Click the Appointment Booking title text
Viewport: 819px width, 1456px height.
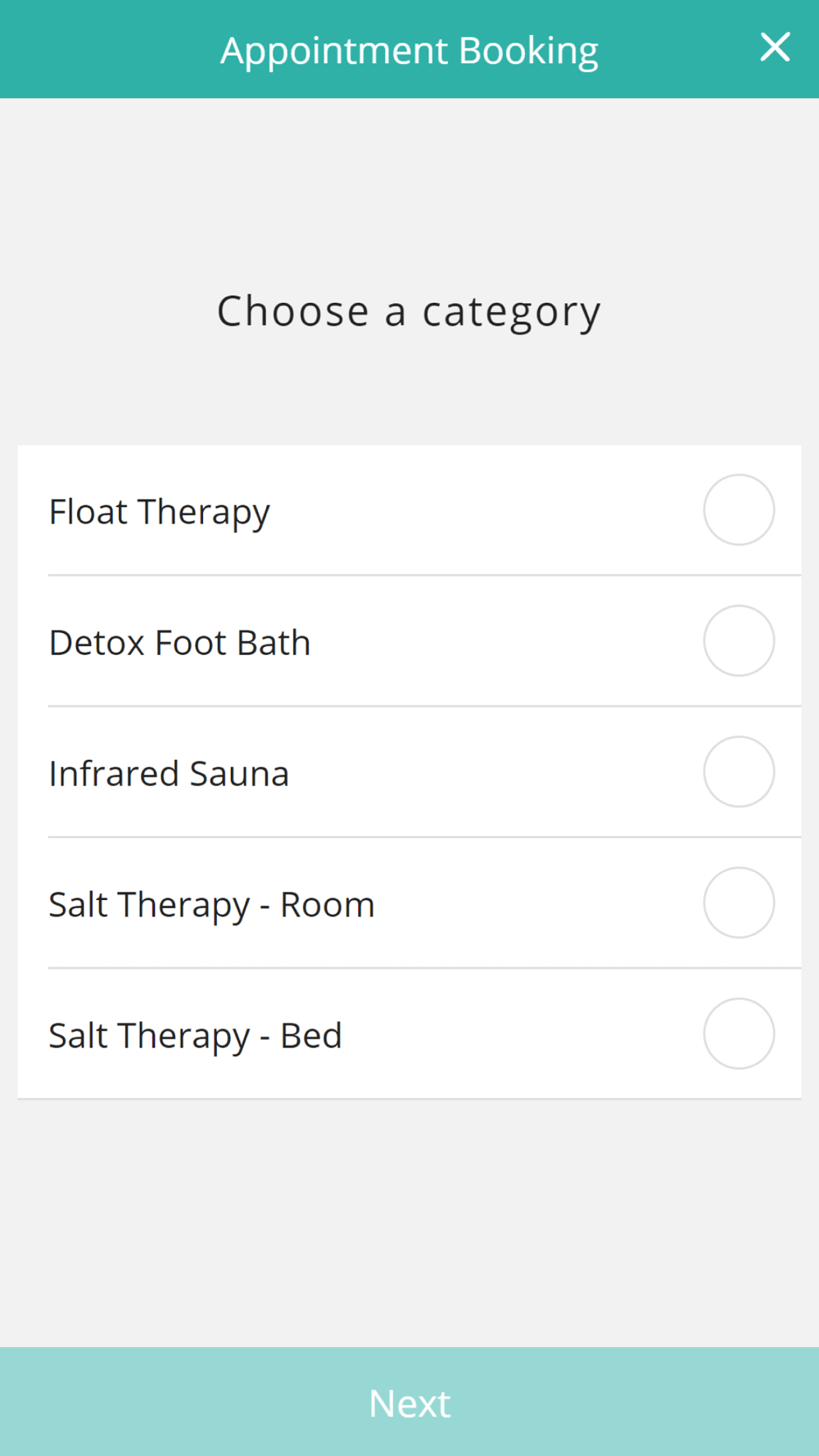pyautogui.click(x=409, y=51)
